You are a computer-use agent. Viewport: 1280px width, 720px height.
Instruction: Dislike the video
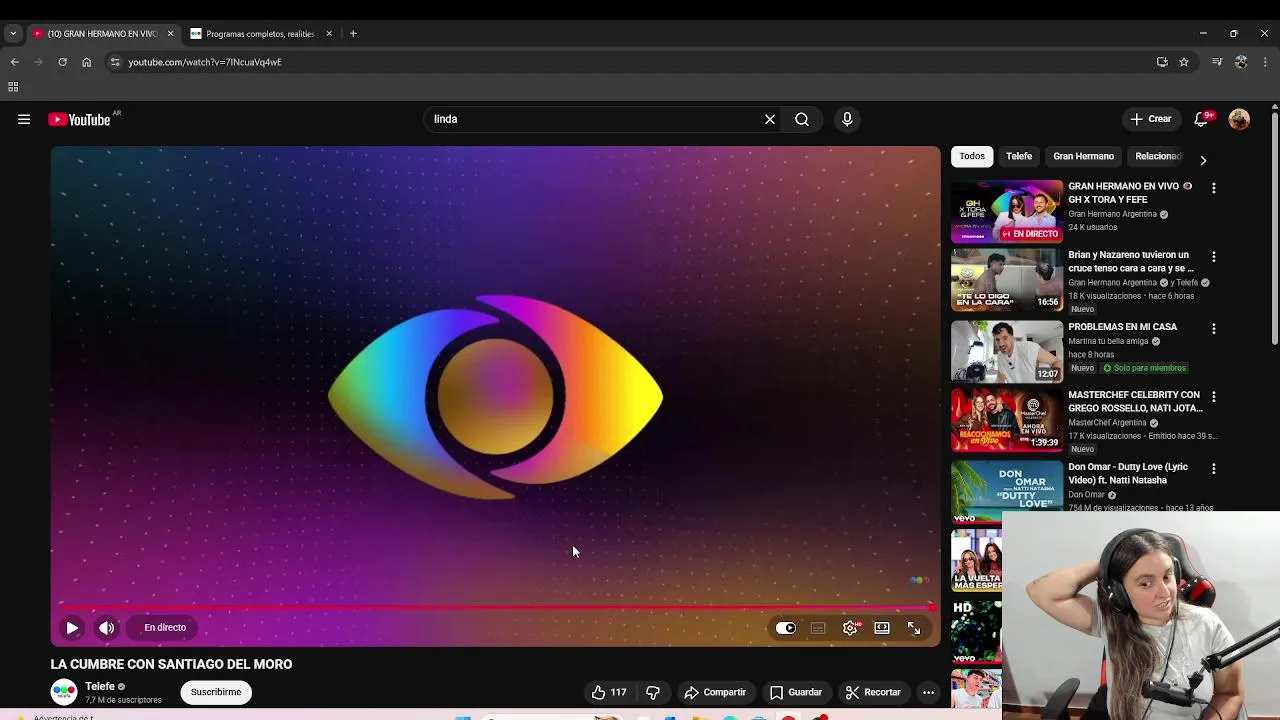(x=653, y=692)
